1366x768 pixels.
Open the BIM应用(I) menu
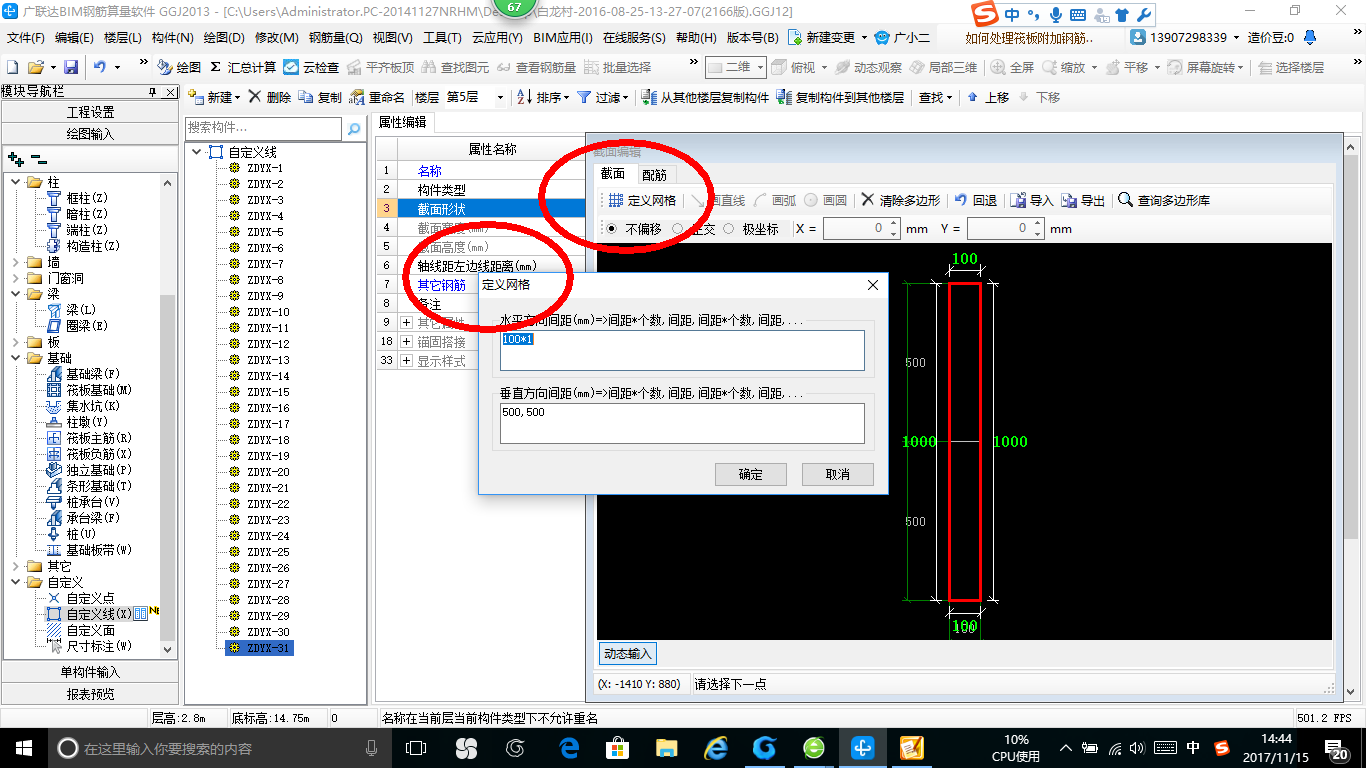coord(563,38)
